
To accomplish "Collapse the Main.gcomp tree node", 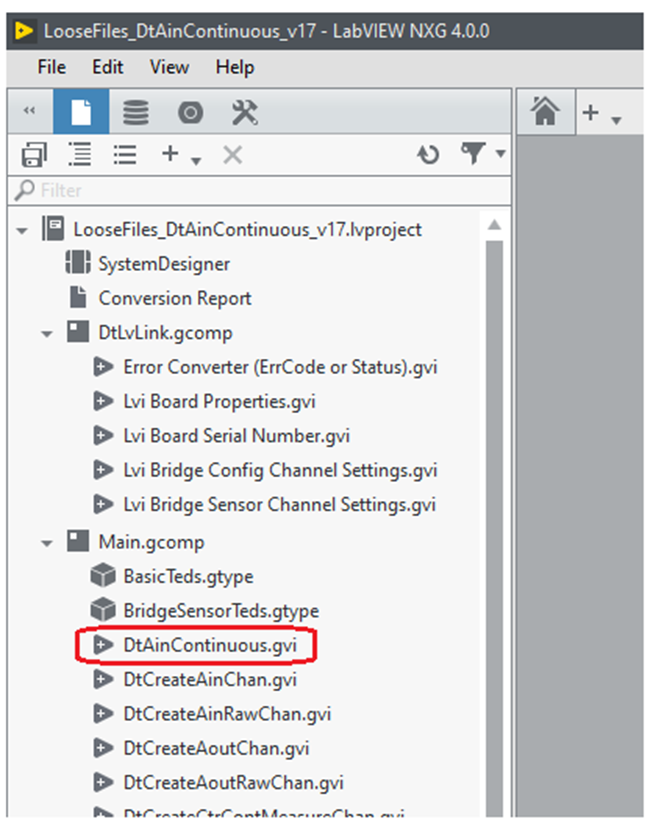I will (x=47, y=542).
